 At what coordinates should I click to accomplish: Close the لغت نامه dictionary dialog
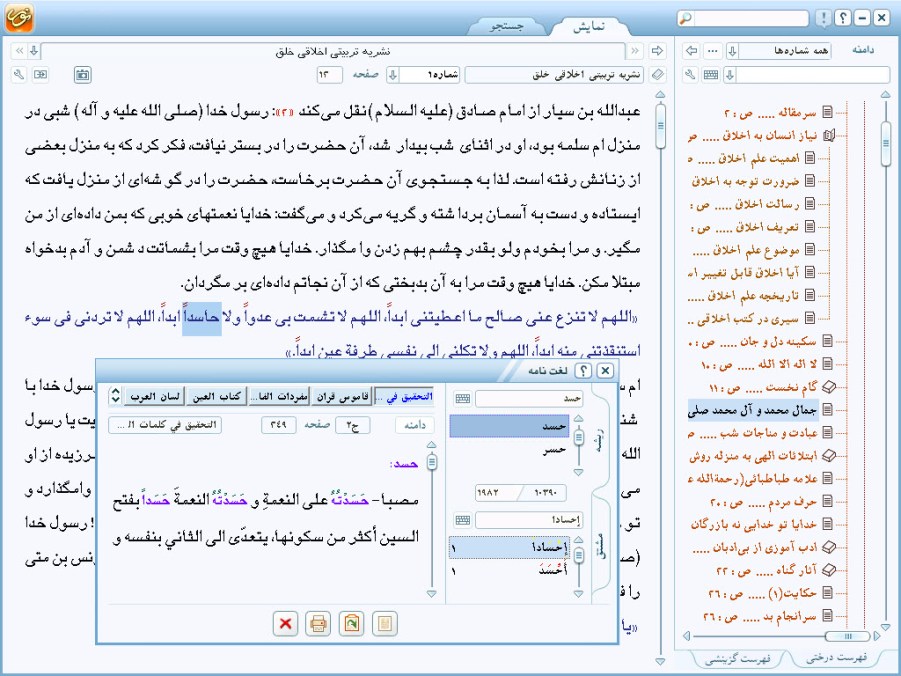click(605, 371)
